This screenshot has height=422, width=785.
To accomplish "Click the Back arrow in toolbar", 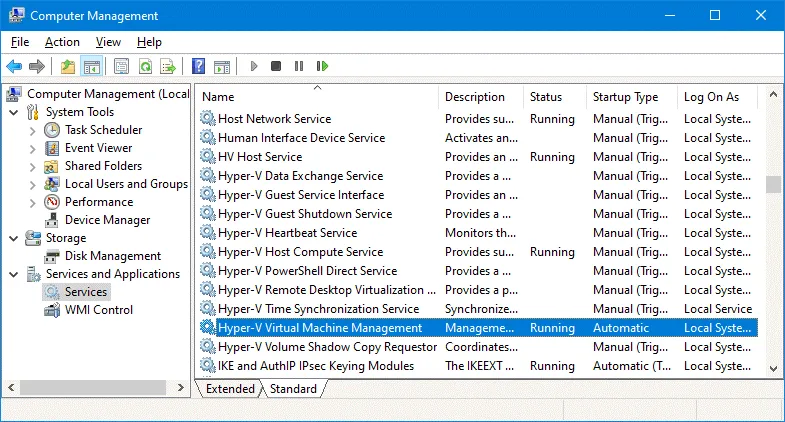I will 14,67.
